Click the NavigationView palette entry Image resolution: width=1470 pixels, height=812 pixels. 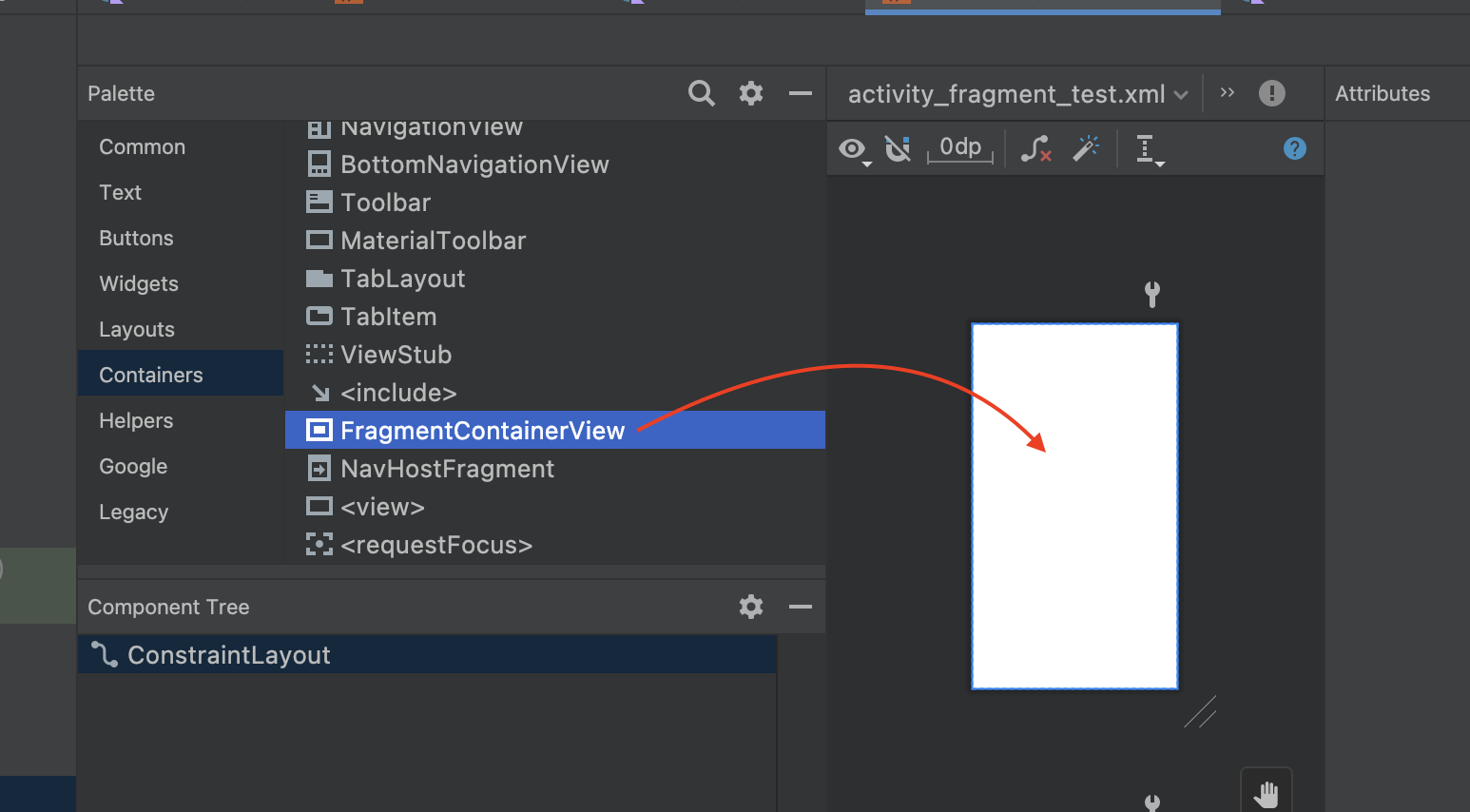(554, 130)
